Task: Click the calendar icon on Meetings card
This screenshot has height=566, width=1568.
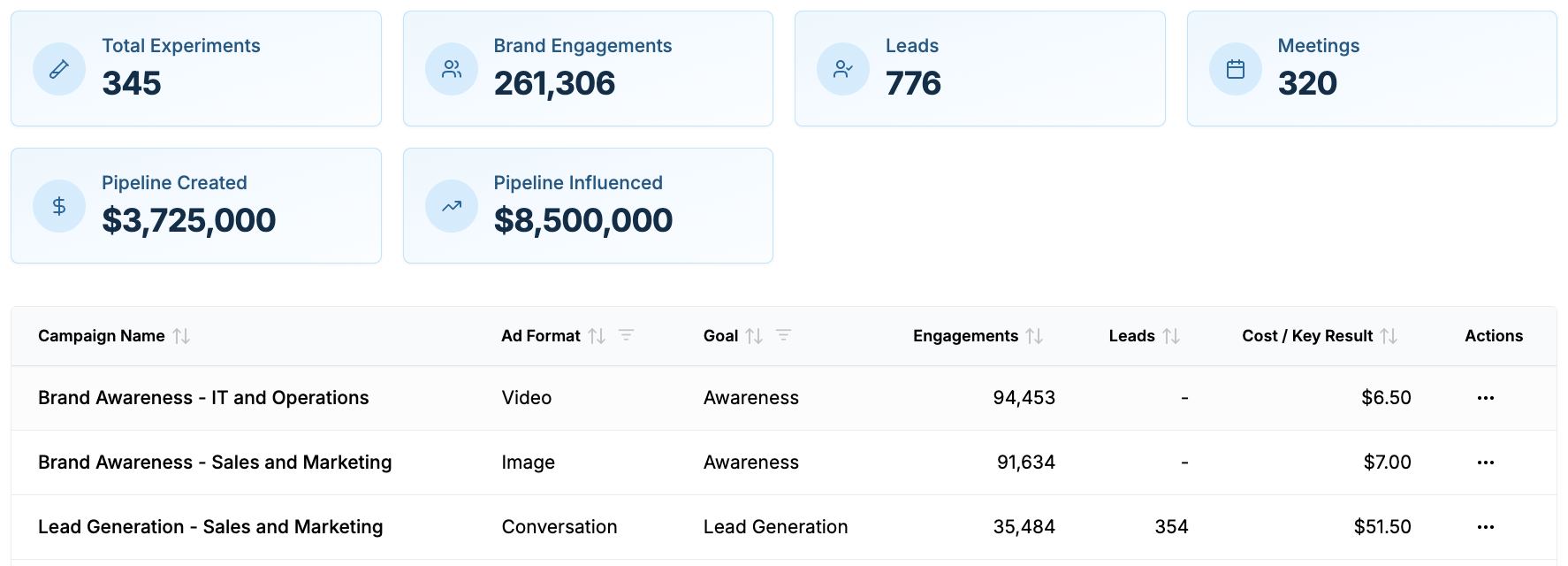Action: point(1236,69)
